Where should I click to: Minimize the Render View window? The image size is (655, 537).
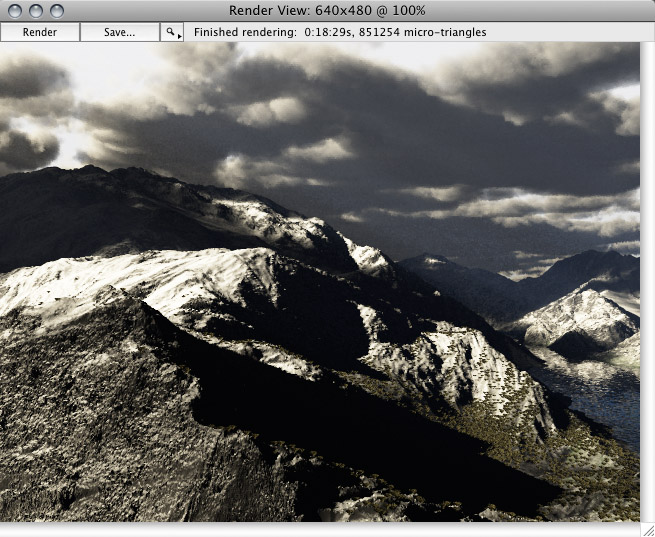pyautogui.click(x=36, y=11)
